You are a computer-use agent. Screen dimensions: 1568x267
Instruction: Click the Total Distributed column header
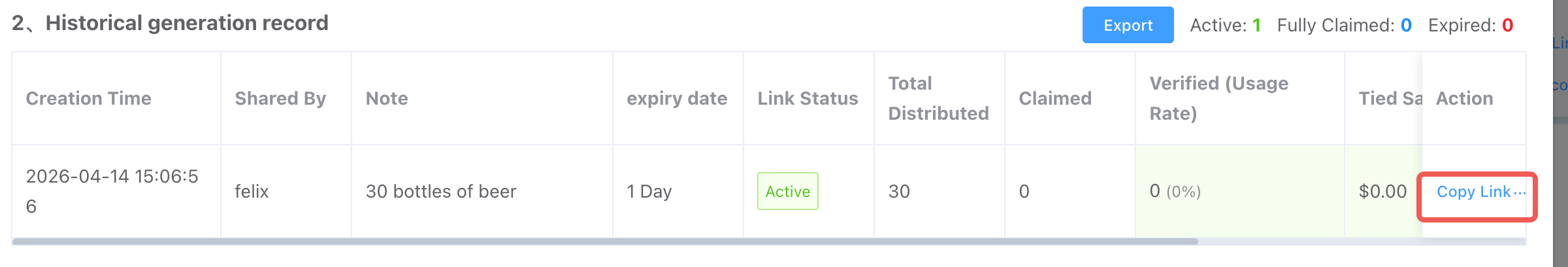pyautogui.click(x=938, y=98)
